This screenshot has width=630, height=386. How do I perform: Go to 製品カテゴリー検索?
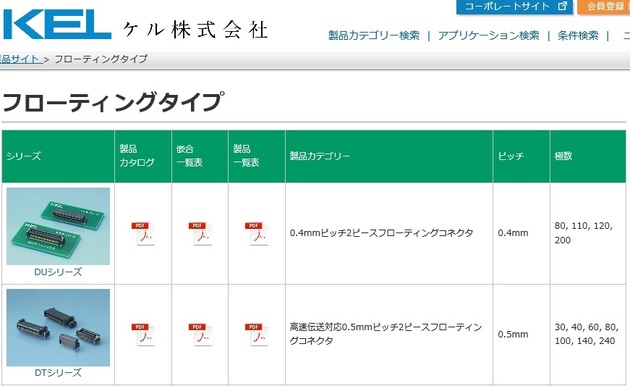point(374,36)
